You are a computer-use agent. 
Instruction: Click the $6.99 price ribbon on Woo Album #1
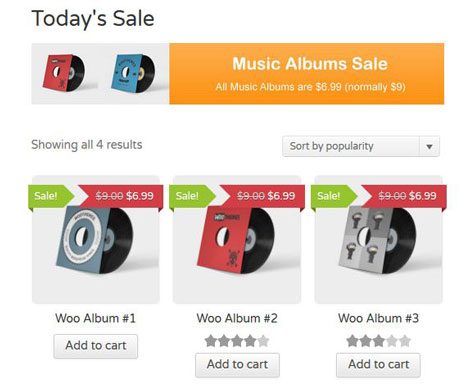pos(121,196)
